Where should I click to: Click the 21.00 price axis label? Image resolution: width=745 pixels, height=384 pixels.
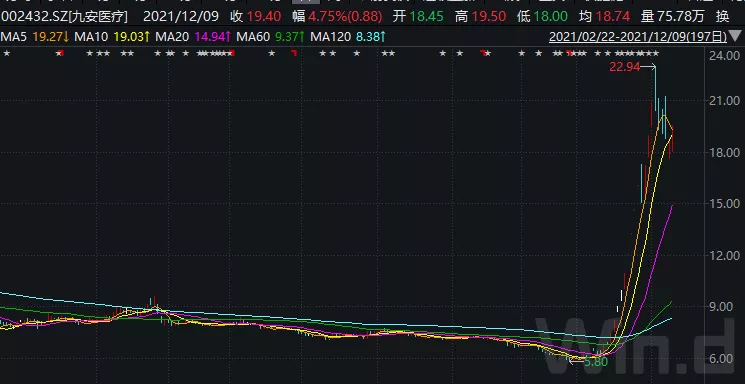724,101
